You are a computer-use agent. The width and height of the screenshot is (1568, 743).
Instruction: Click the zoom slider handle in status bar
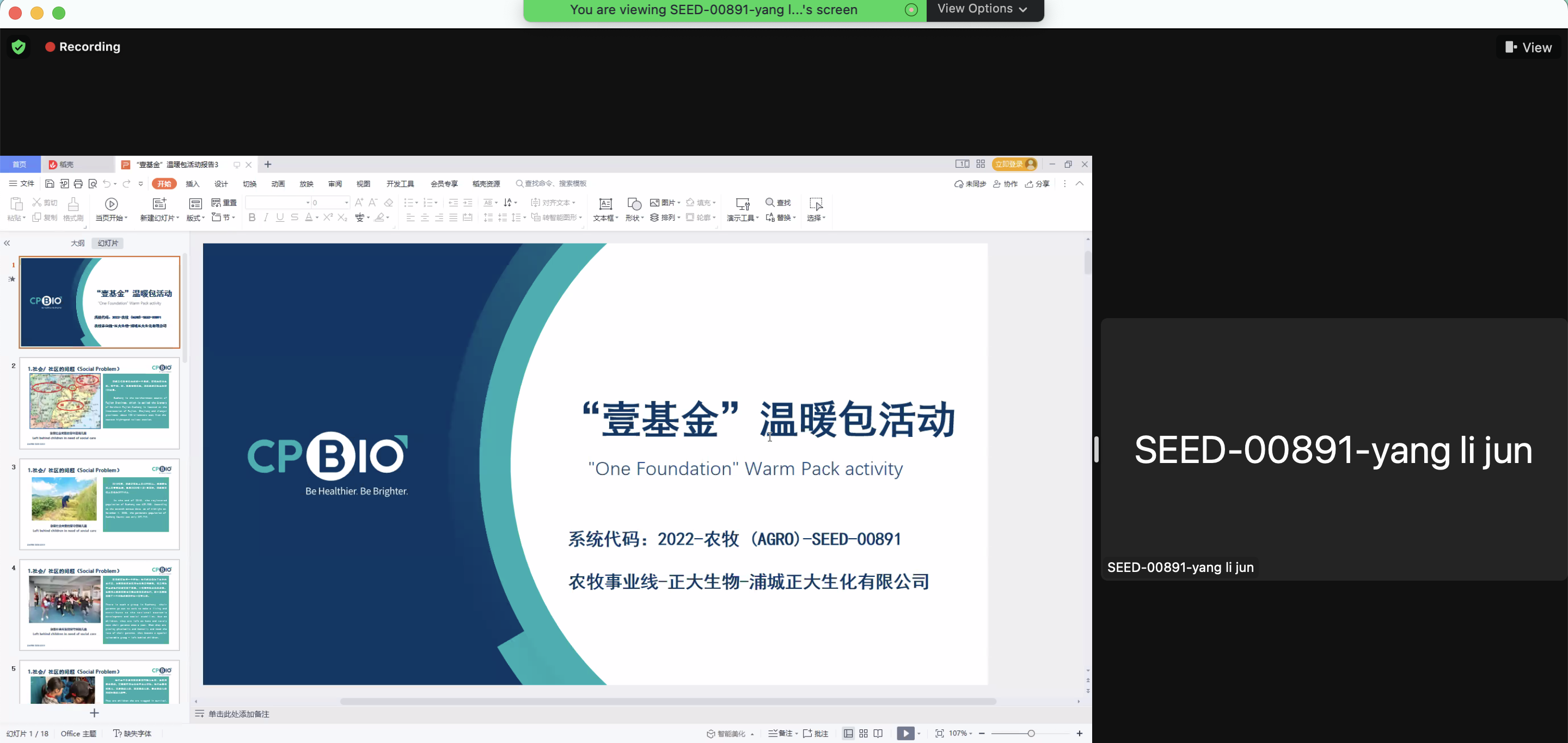(x=1031, y=733)
